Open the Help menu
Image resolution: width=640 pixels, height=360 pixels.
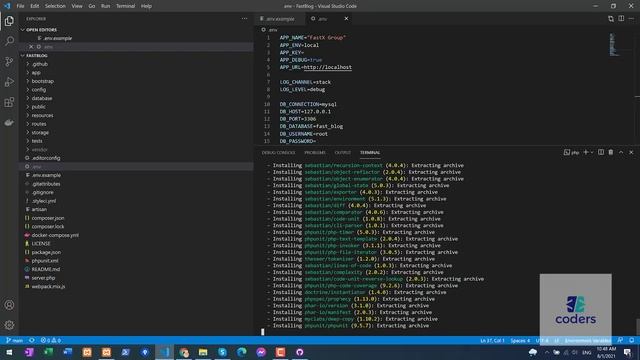tap(146, 6)
